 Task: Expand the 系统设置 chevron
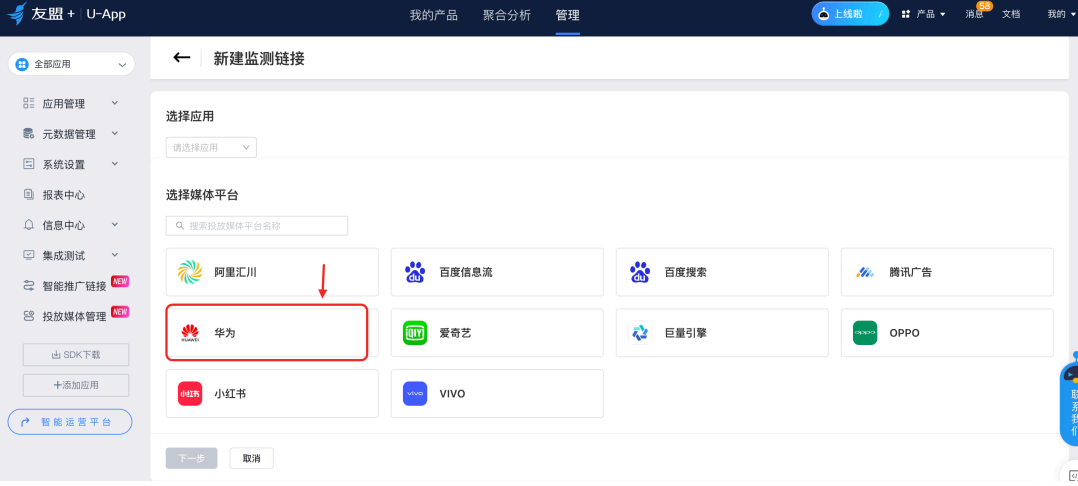(115, 164)
